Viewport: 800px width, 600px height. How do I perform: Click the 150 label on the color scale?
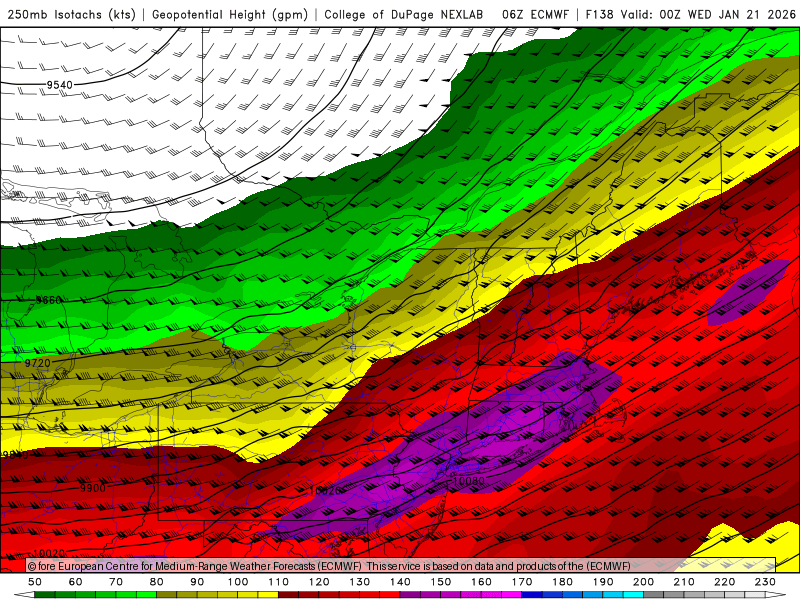[440, 582]
